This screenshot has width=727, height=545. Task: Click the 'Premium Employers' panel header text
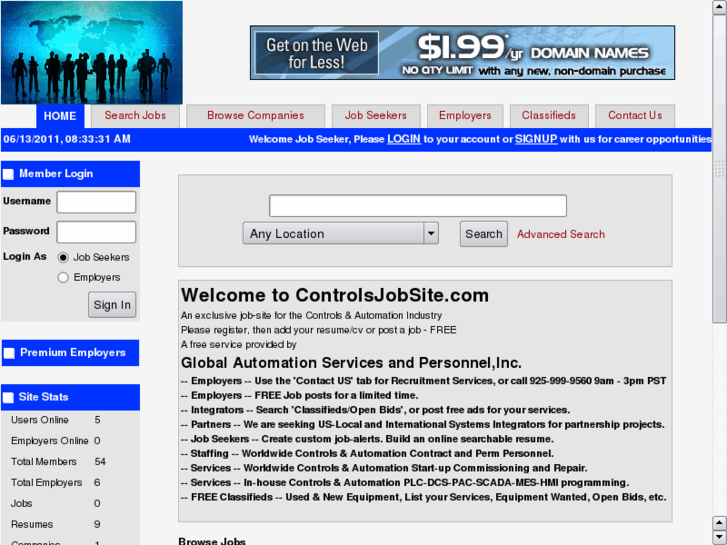pyautogui.click(x=73, y=353)
